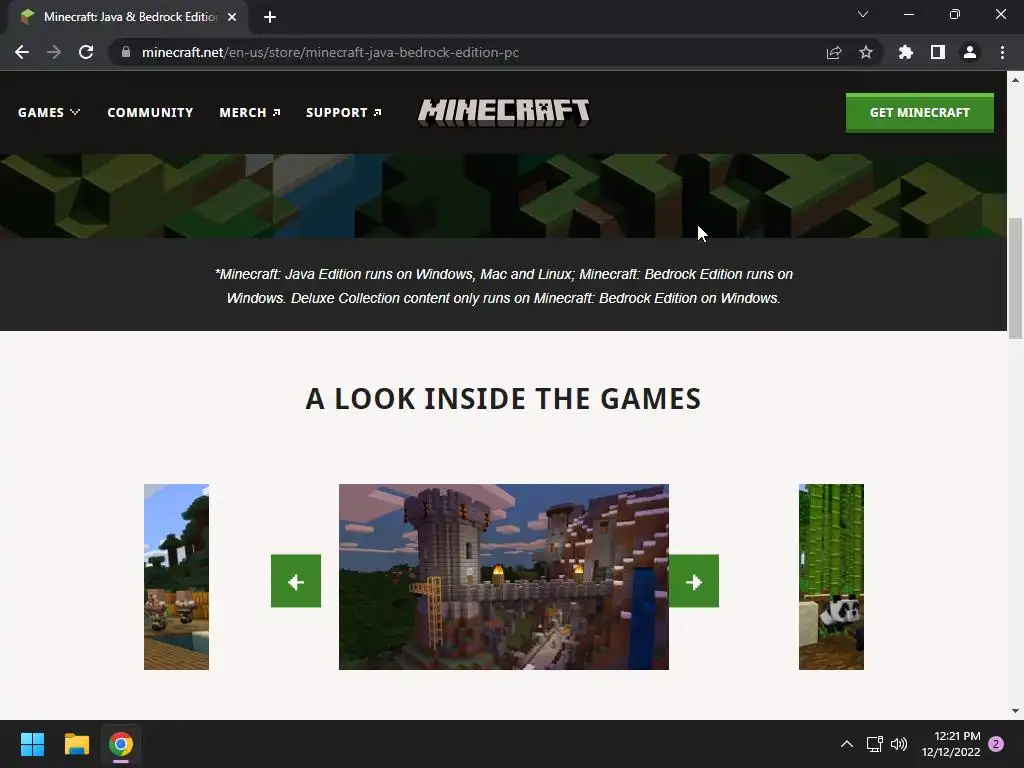
Task: Toggle the Chrome side panel
Action: click(938, 52)
